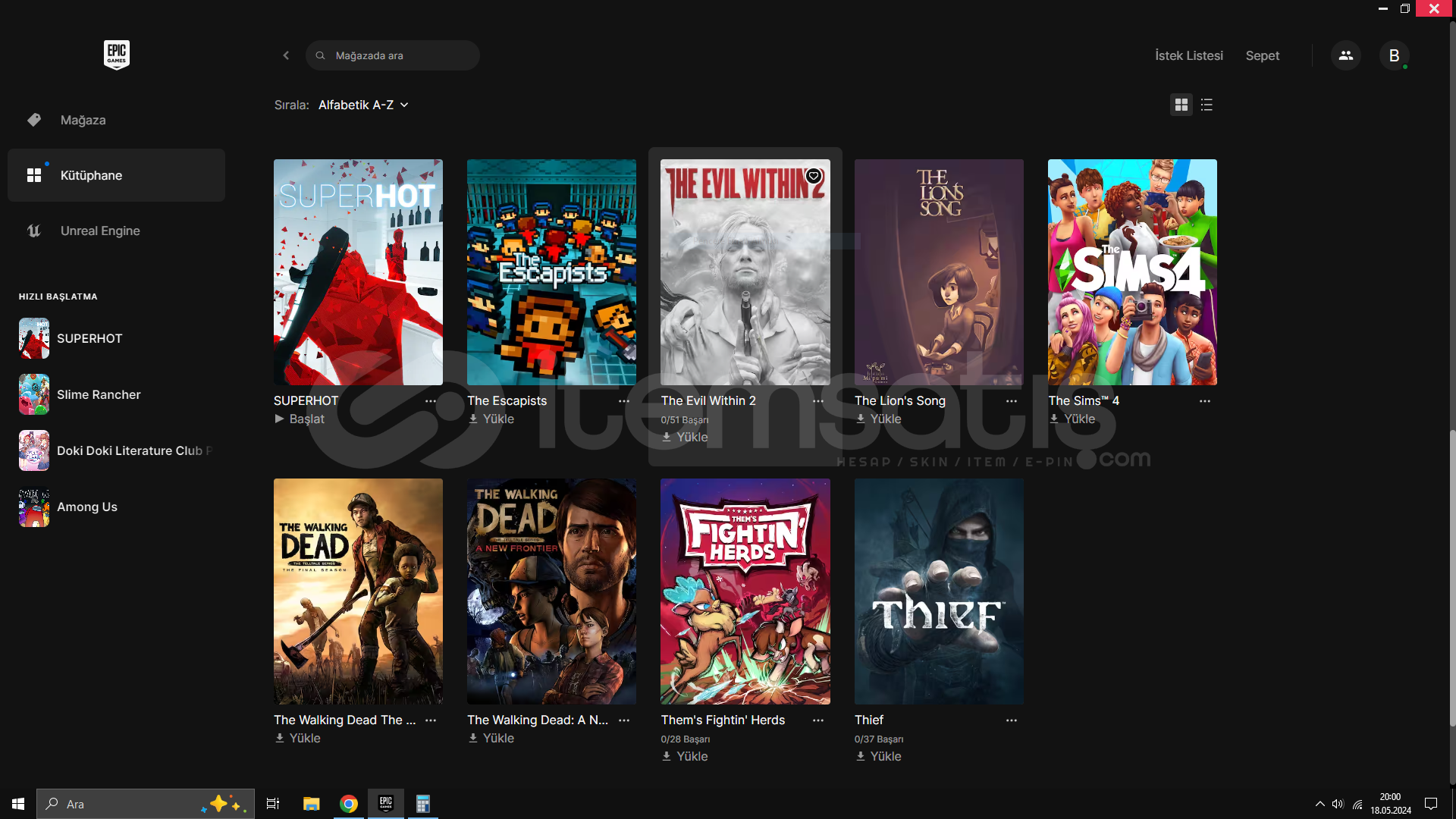The width and height of the screenshot is (1456, 819).
Task: Click 0/37 Başarı under Thief
Action: pyautogui.click(x=879, y=739)
